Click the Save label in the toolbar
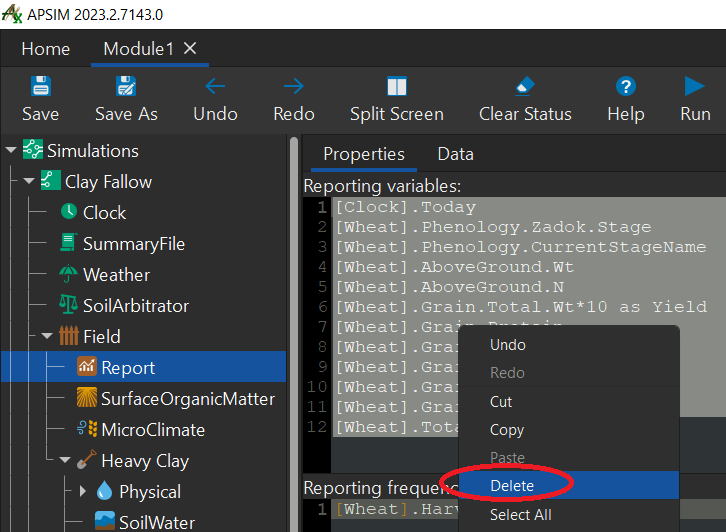 41,114
